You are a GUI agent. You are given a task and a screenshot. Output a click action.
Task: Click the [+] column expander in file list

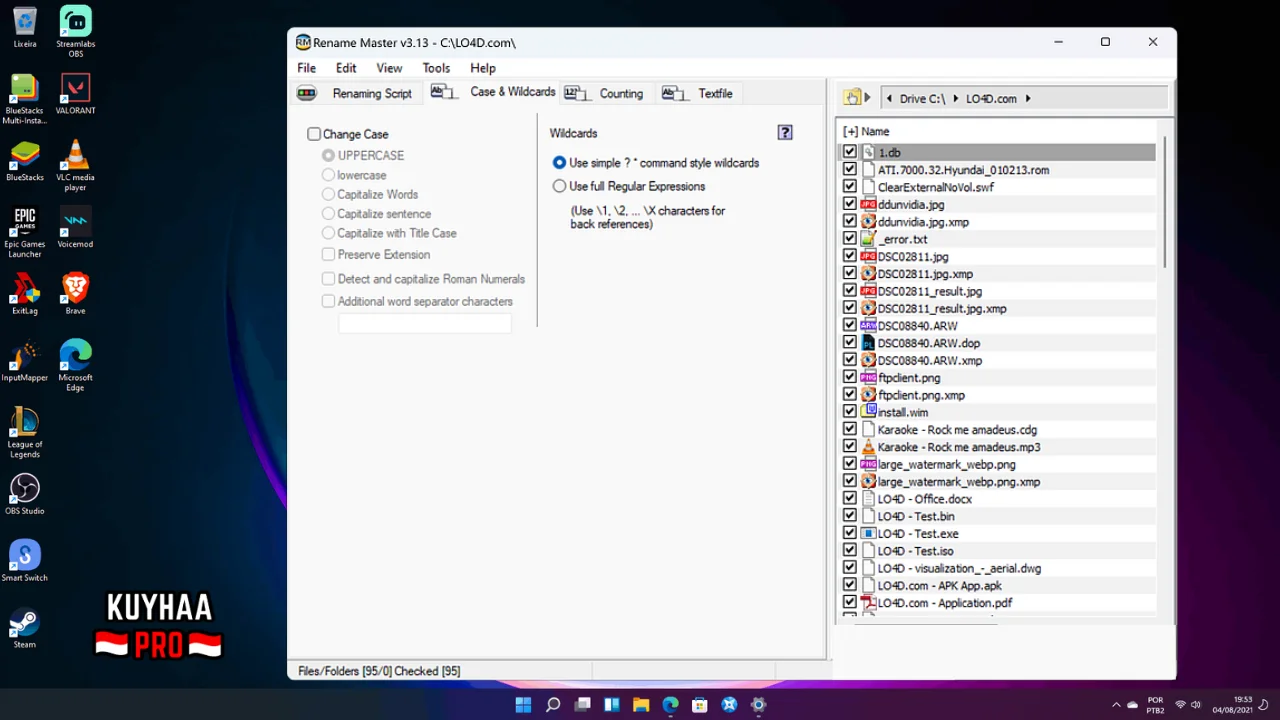pyautogui.click(x=850, y=132)
